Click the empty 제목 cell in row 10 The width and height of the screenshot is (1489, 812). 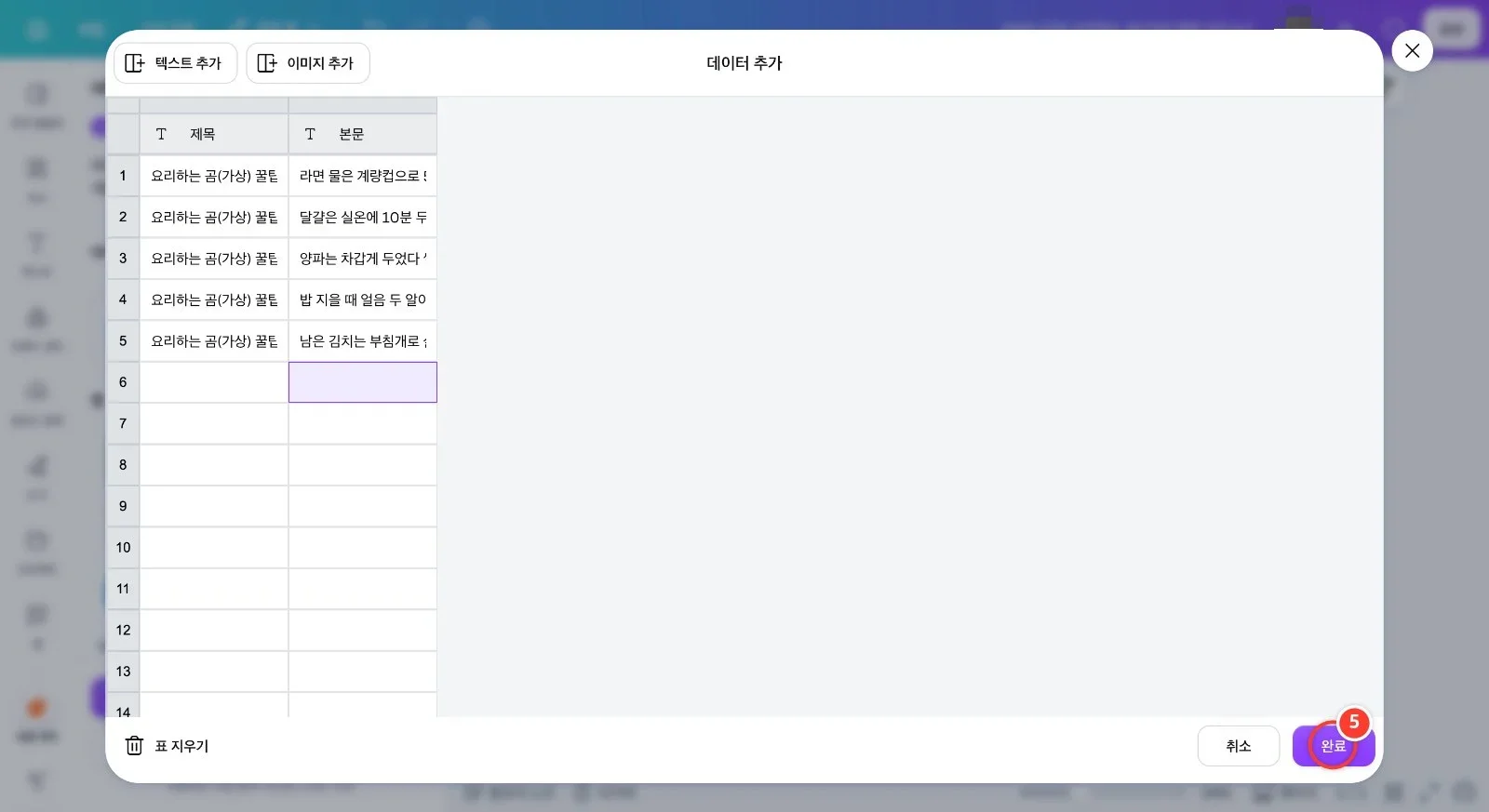coord(214,548)
